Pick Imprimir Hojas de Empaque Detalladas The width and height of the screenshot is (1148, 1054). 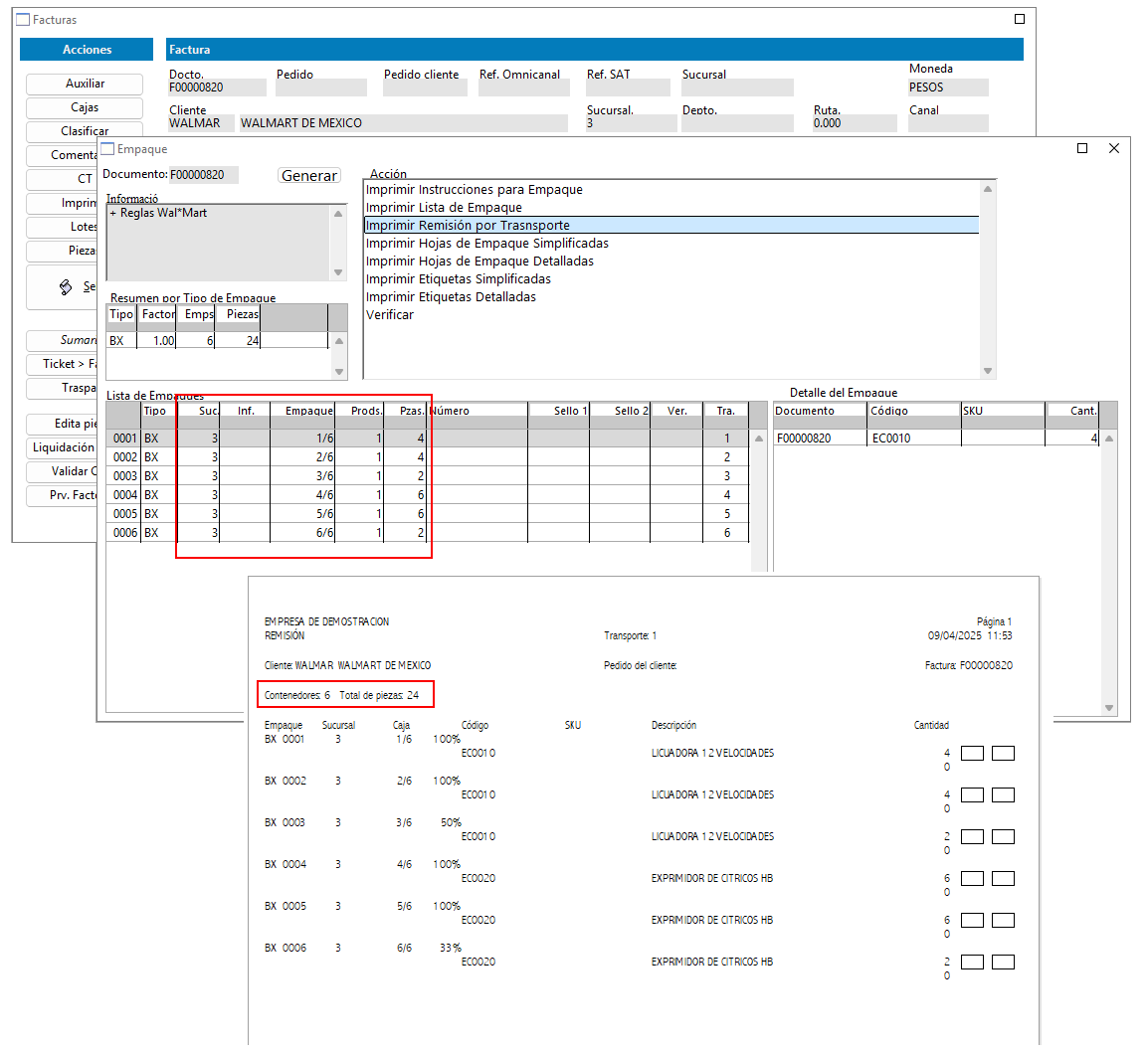671,262
